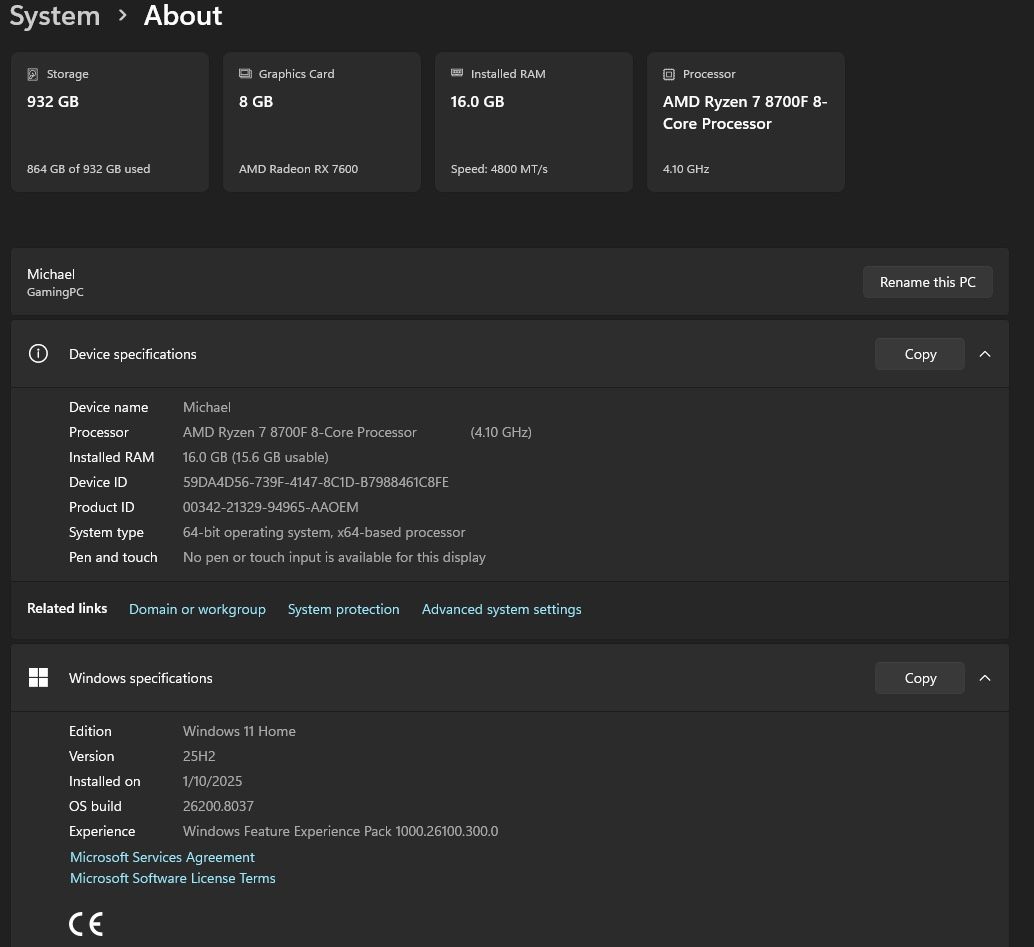The image size is (1034, 947).
Task: Open Microsoft Services Agreement link
Action: pos(162,857)
